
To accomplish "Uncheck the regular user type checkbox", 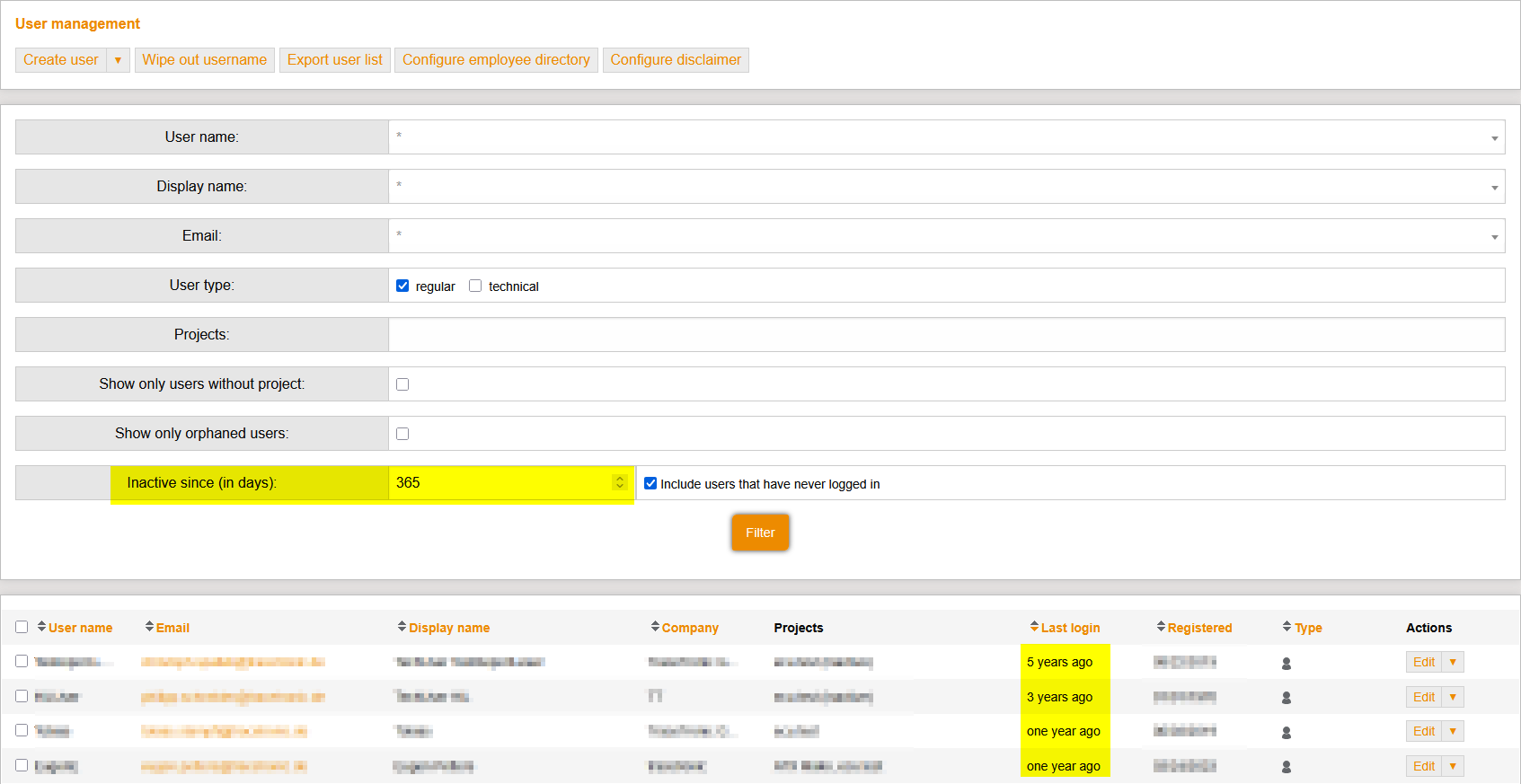I will [402, 286].
